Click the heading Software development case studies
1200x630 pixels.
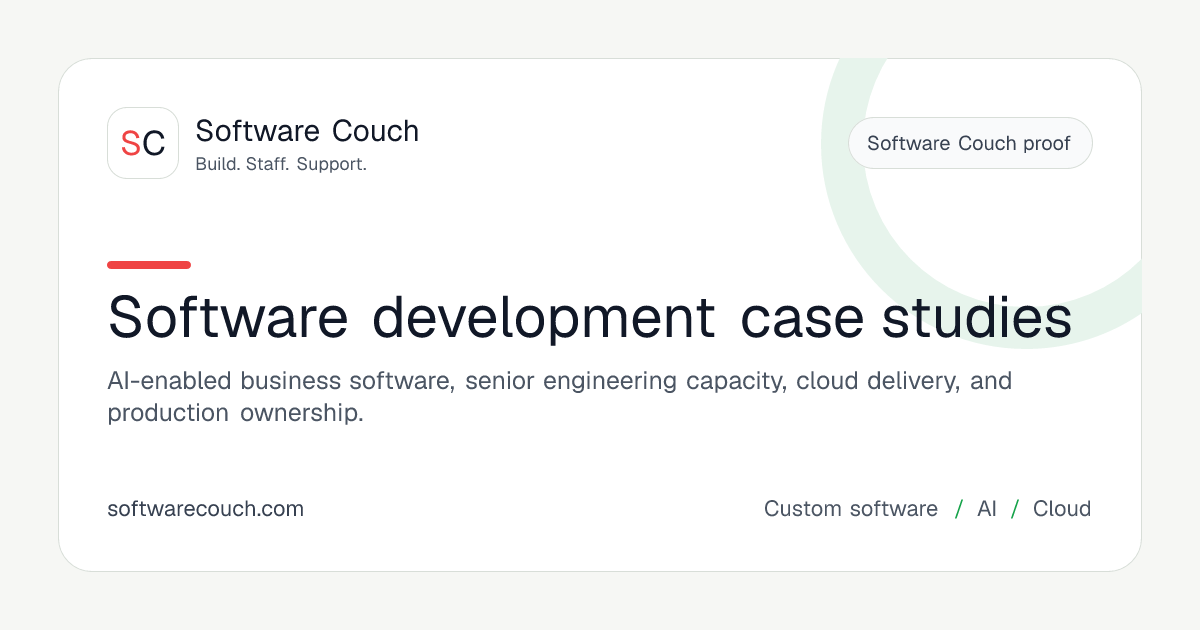pyautogui.click(x=590, y=318)
